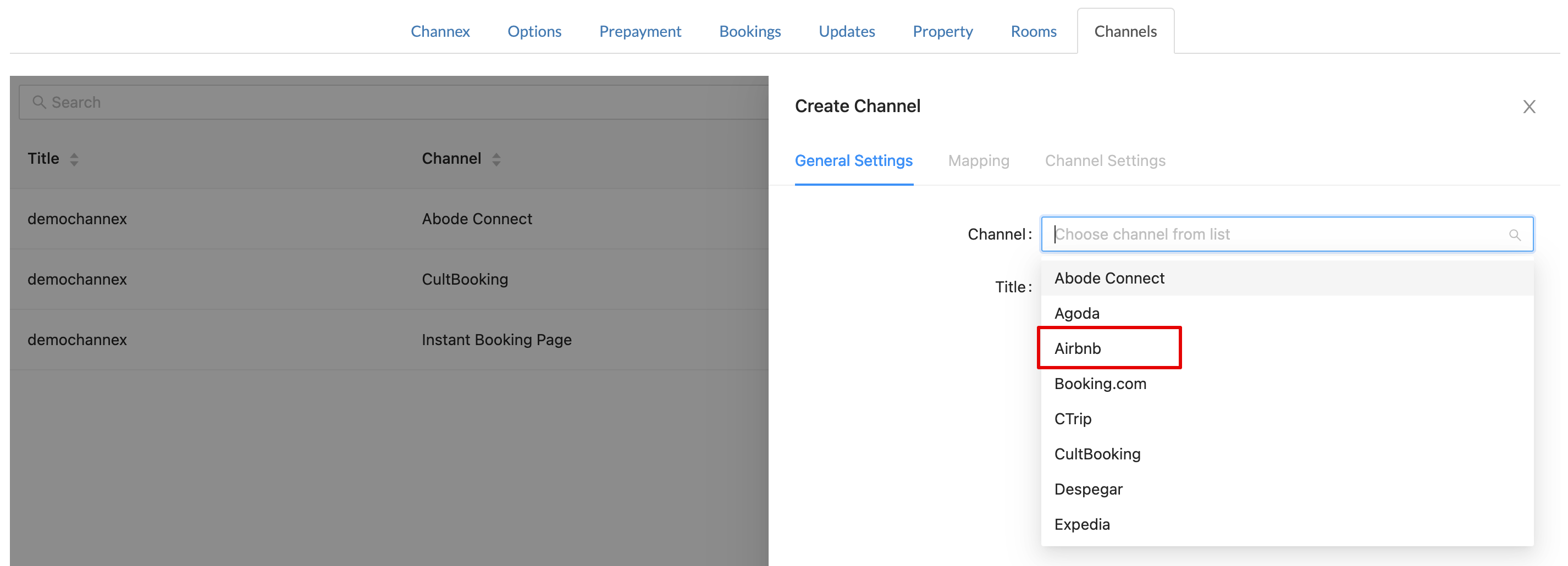
Task: Choose Agoda from channel list
Action: click(x=1287, y=313)
